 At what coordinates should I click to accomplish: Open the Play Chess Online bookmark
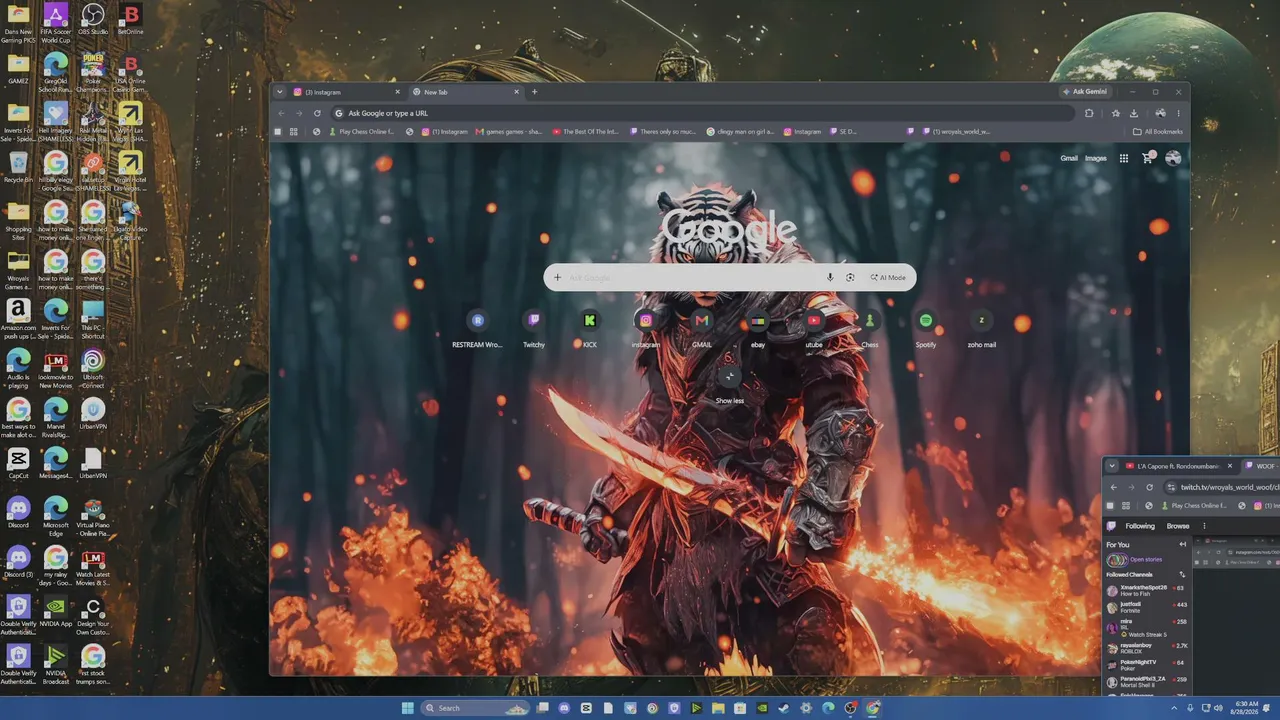362,131
